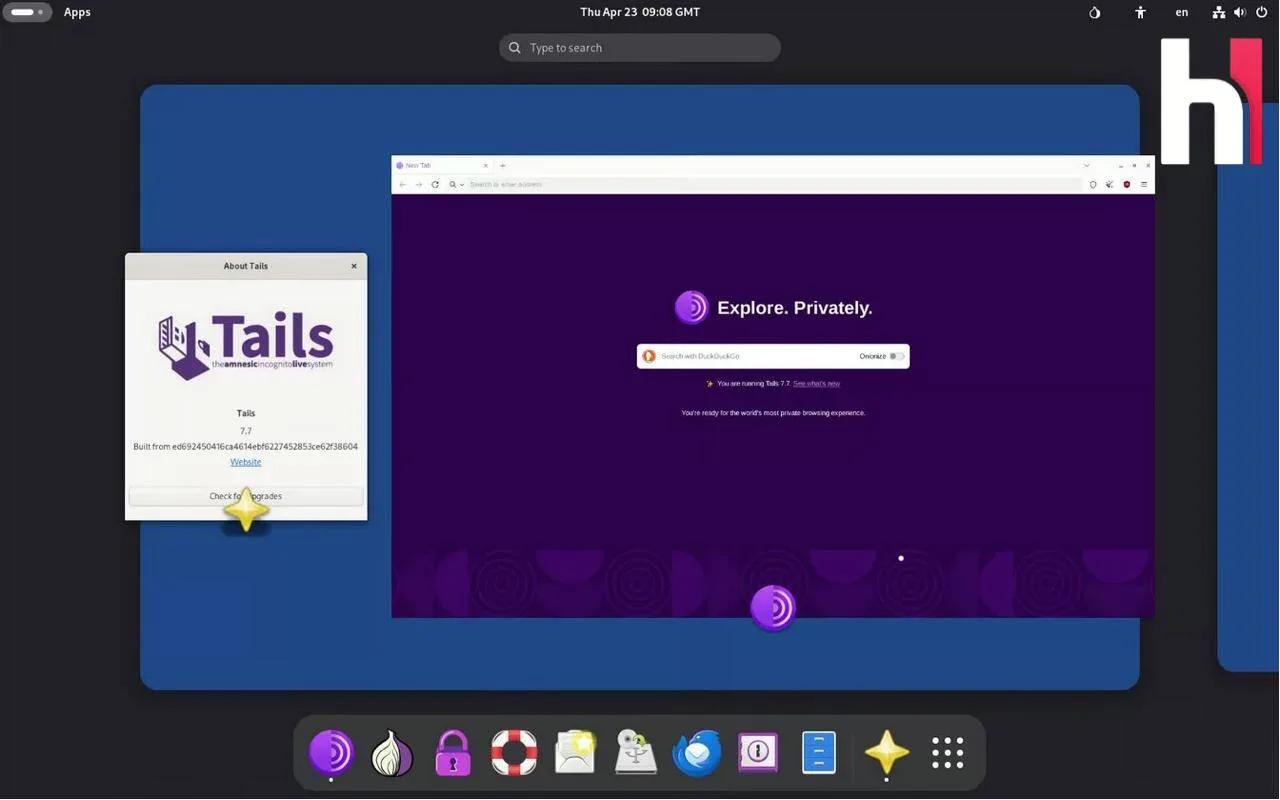Toggle the workspace indicator pill at top-left
1280x800 pixels.
coord(27,12)
